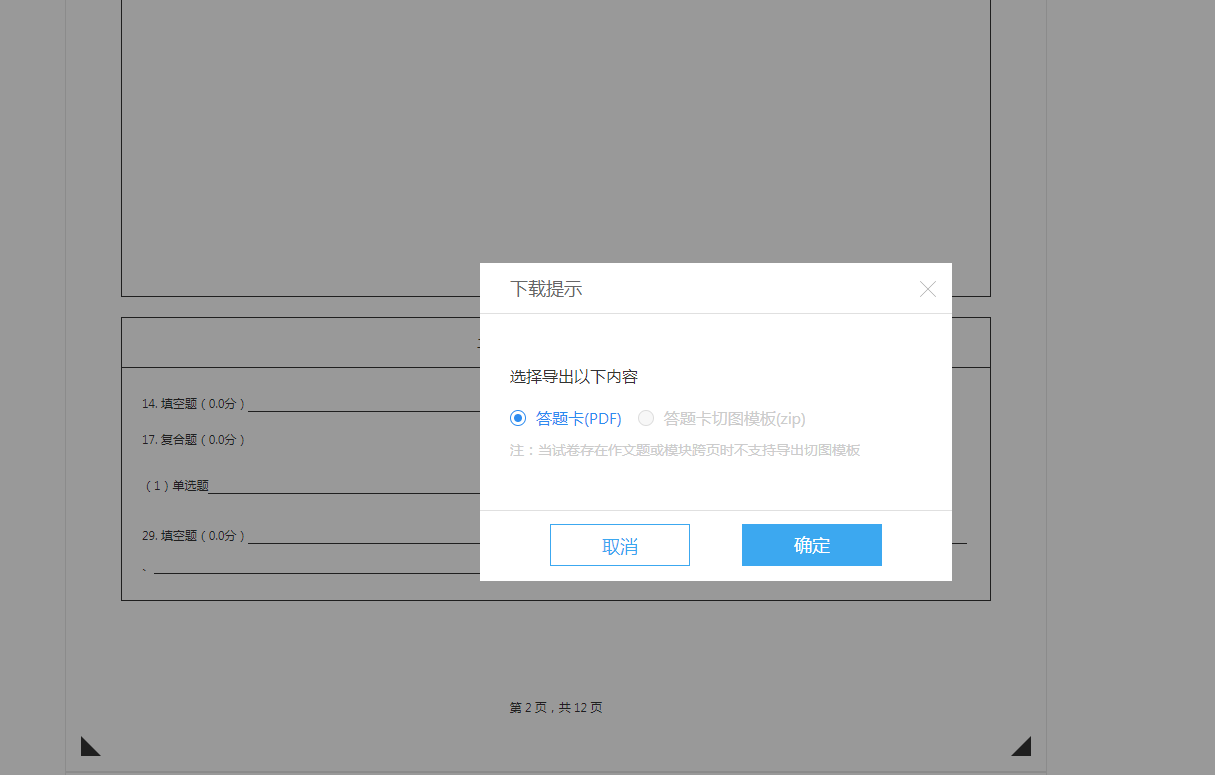1215x775 pixels.
Task: Click the 下载提示 dialog title
Action: point(546,289)
